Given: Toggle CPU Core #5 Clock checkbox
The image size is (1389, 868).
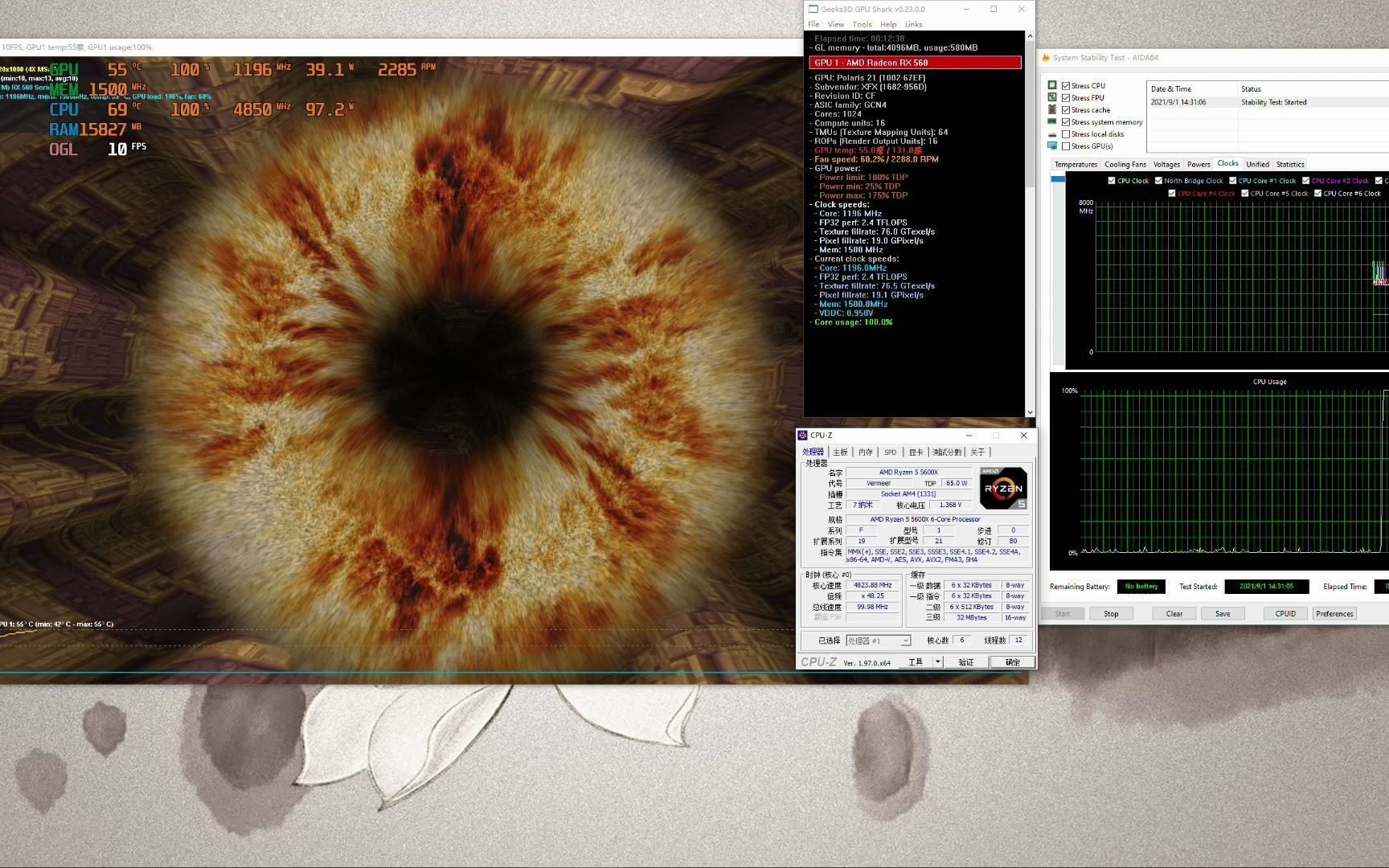Looking at the screenshot, I should point(1245,193).
